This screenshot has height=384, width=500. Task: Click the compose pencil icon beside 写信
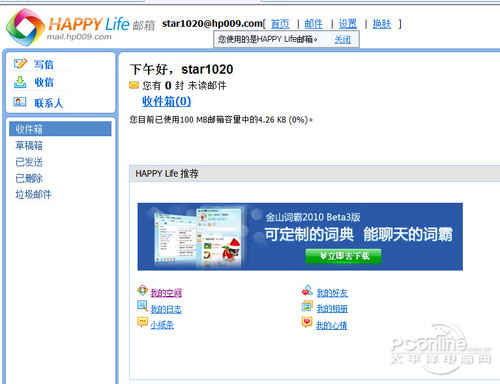(20, 63)
